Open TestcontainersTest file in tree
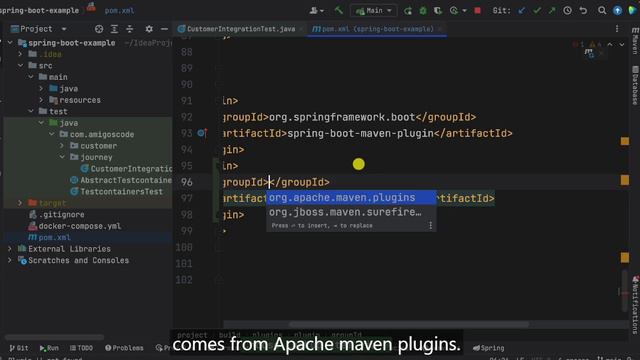The image size is (640, 360). (x=116, y=191)
